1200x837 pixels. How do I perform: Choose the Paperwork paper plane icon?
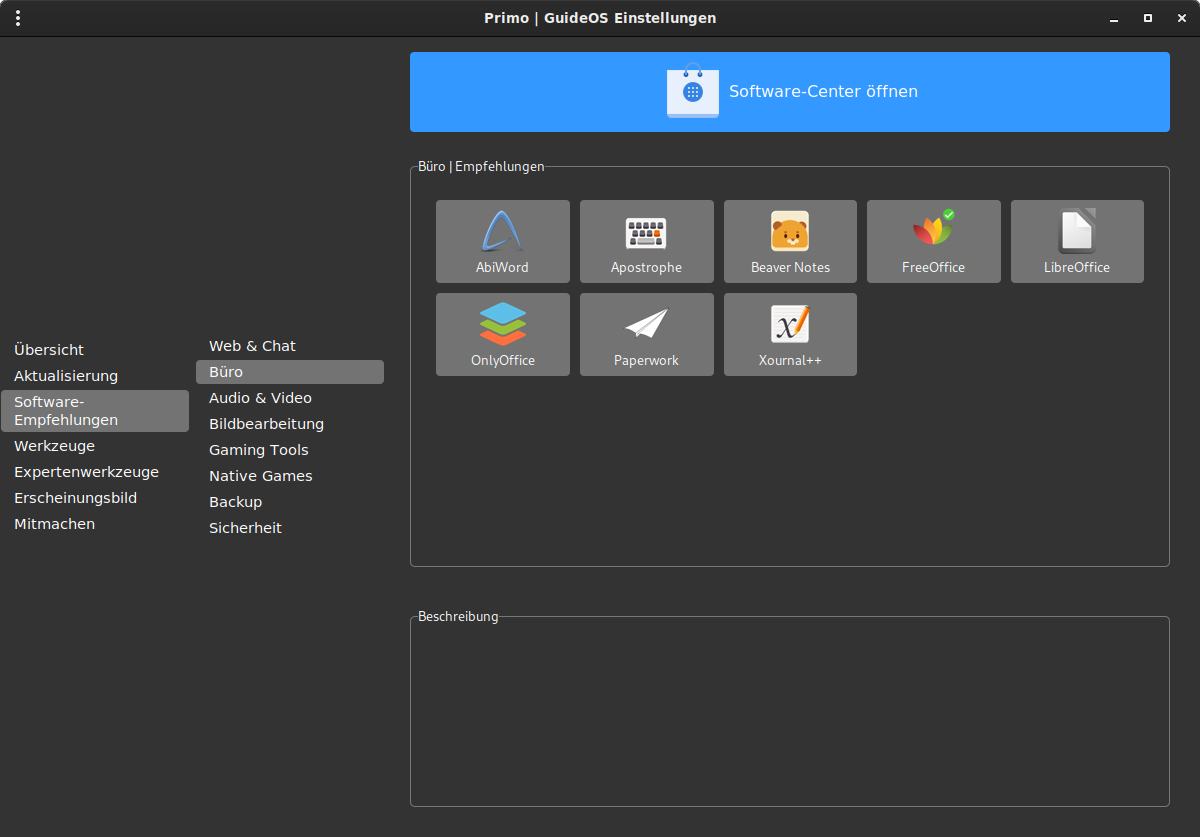coord(646,324)
